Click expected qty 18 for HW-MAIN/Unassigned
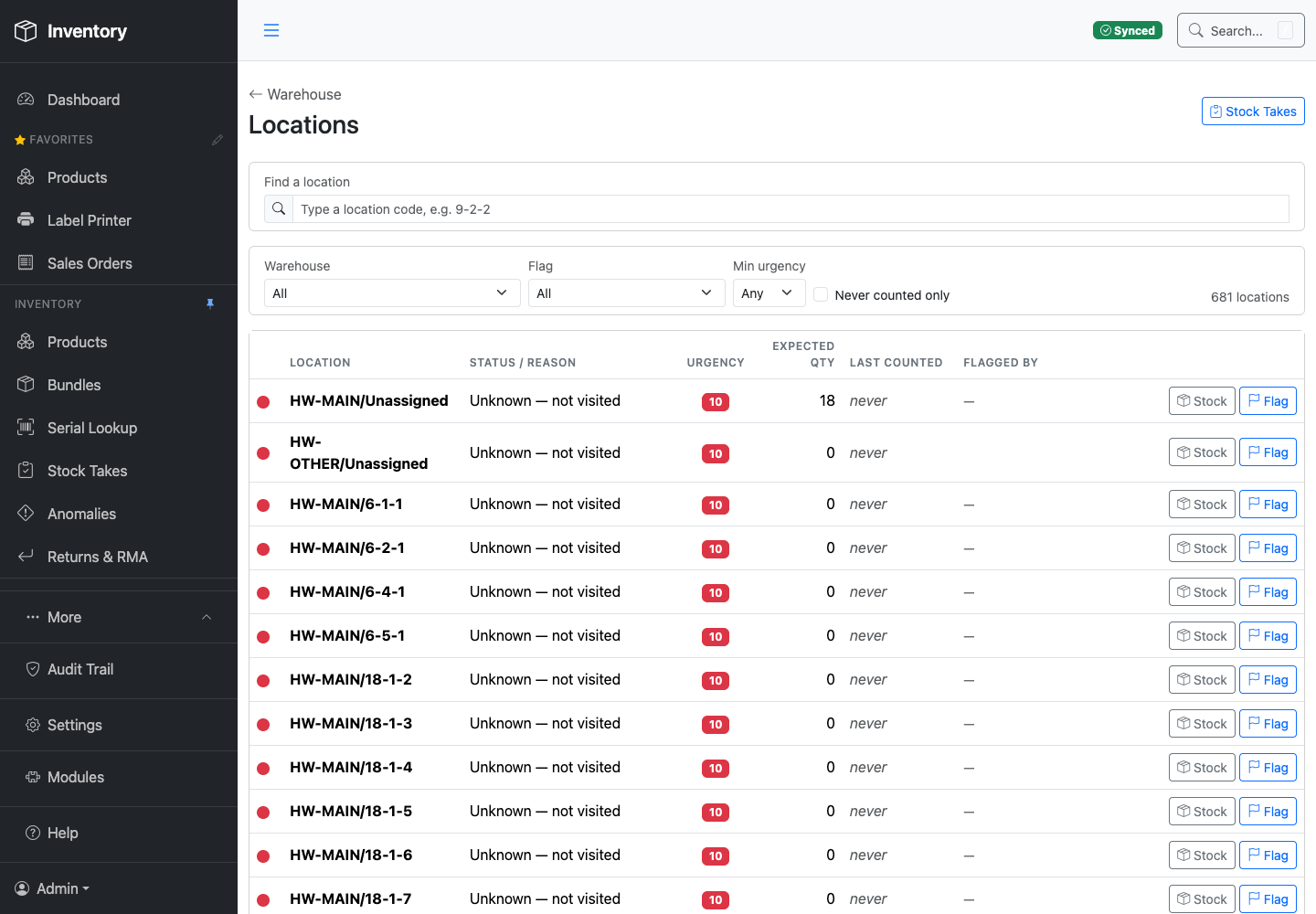 click(827, 401)
